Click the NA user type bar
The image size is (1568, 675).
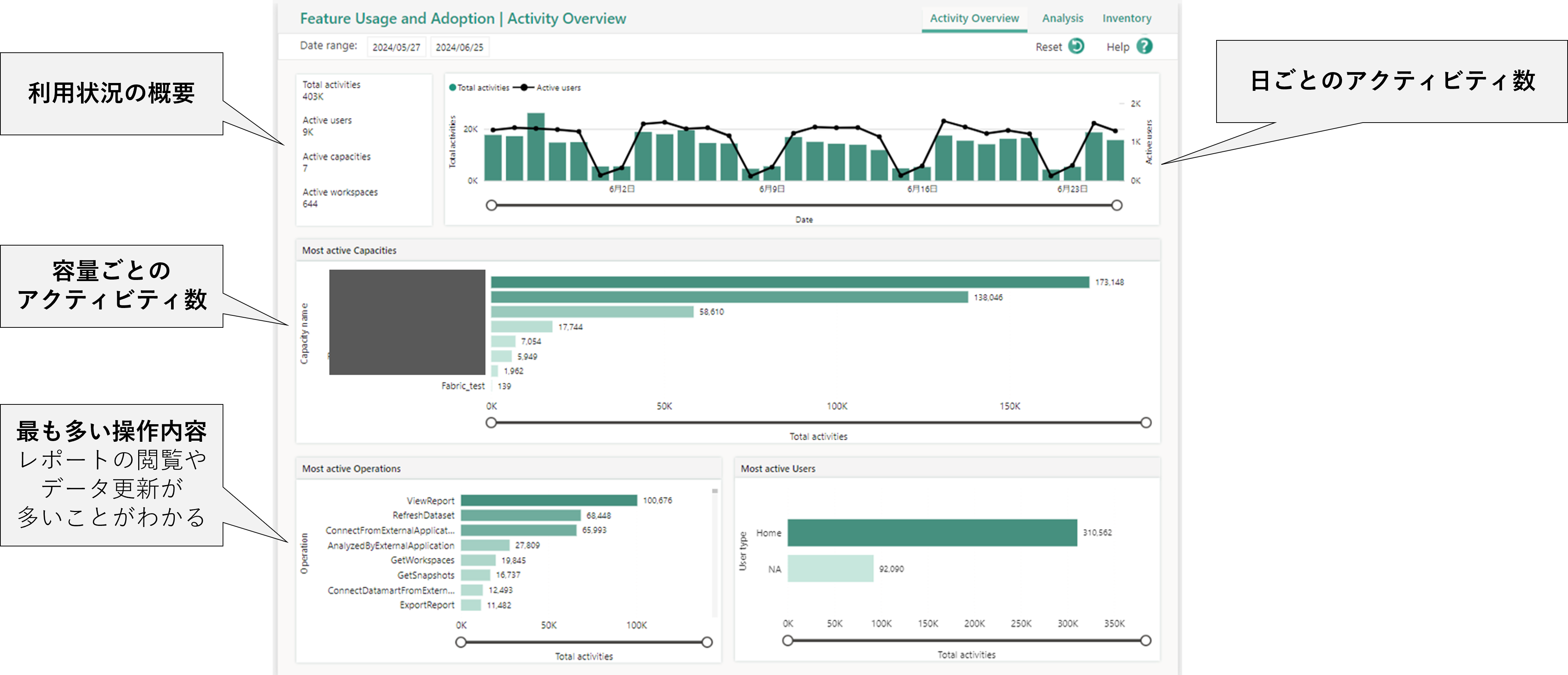point(830,568)
